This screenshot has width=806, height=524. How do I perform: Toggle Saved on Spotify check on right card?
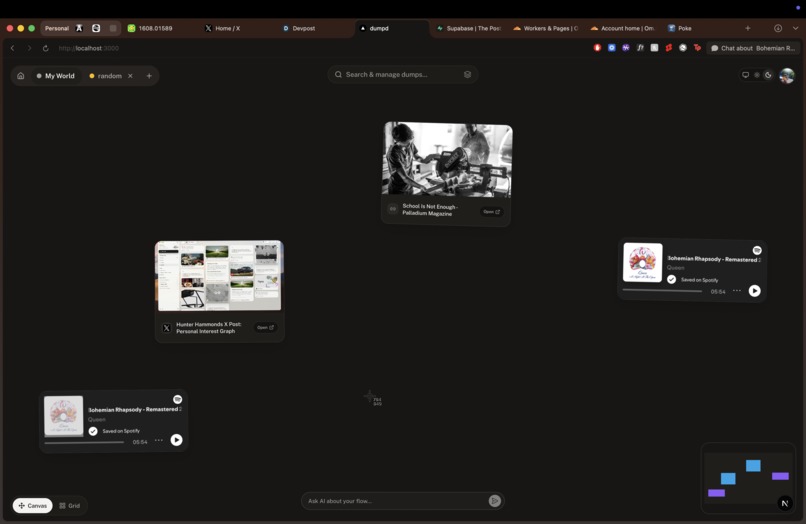(x=671, y=279)
